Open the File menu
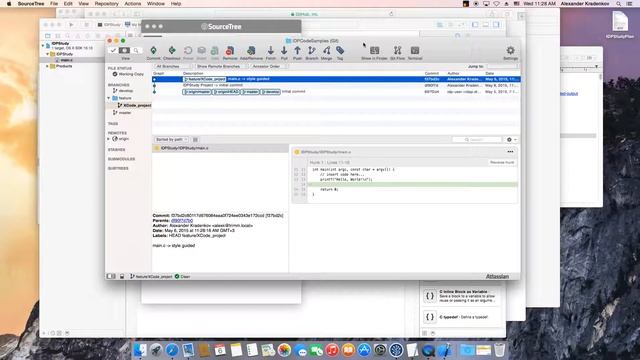This screenshot has height=360, width=640. click(54, 4)
